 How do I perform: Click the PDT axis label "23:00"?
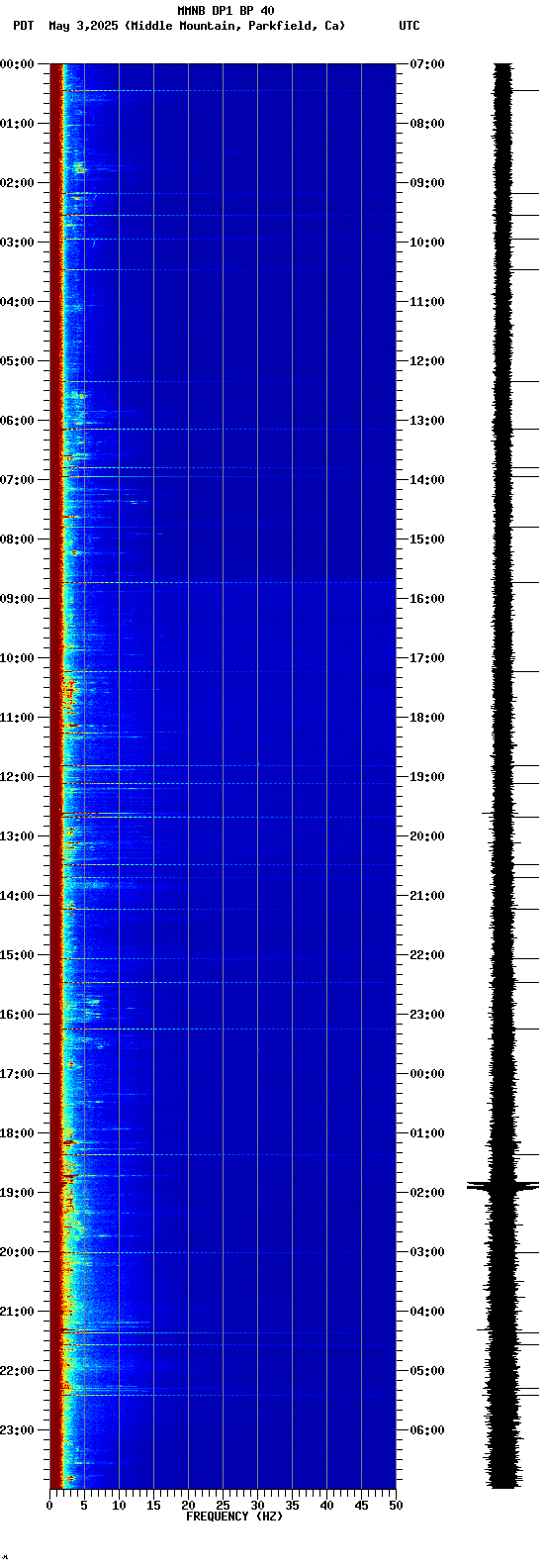pos(17,1430)
